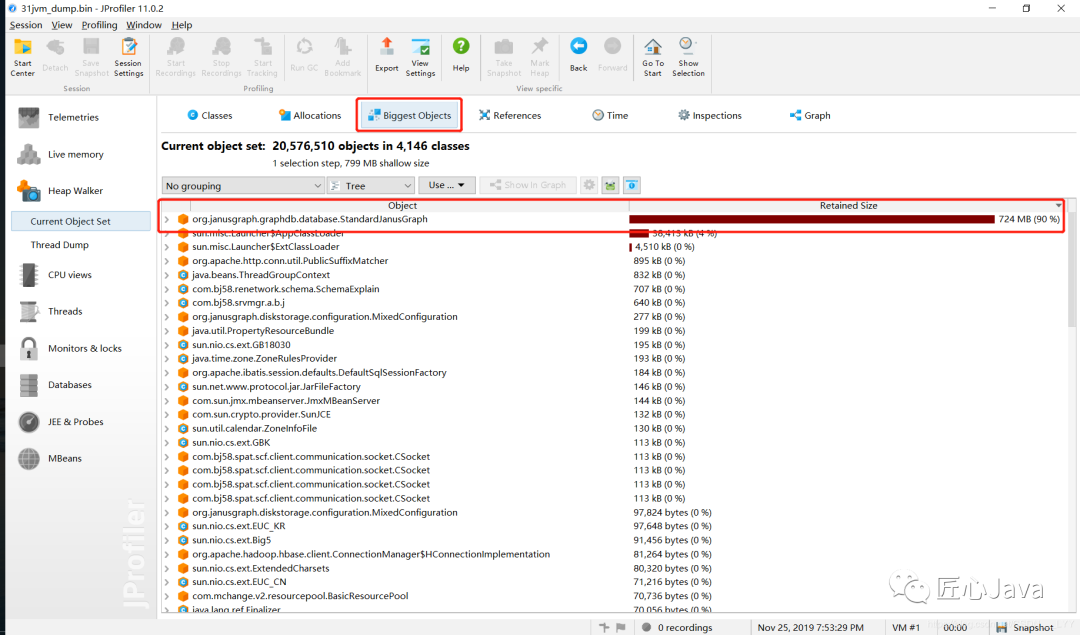The image size is (1080, 635).
Task: Click the Show In Graph button
Action: 528,185
